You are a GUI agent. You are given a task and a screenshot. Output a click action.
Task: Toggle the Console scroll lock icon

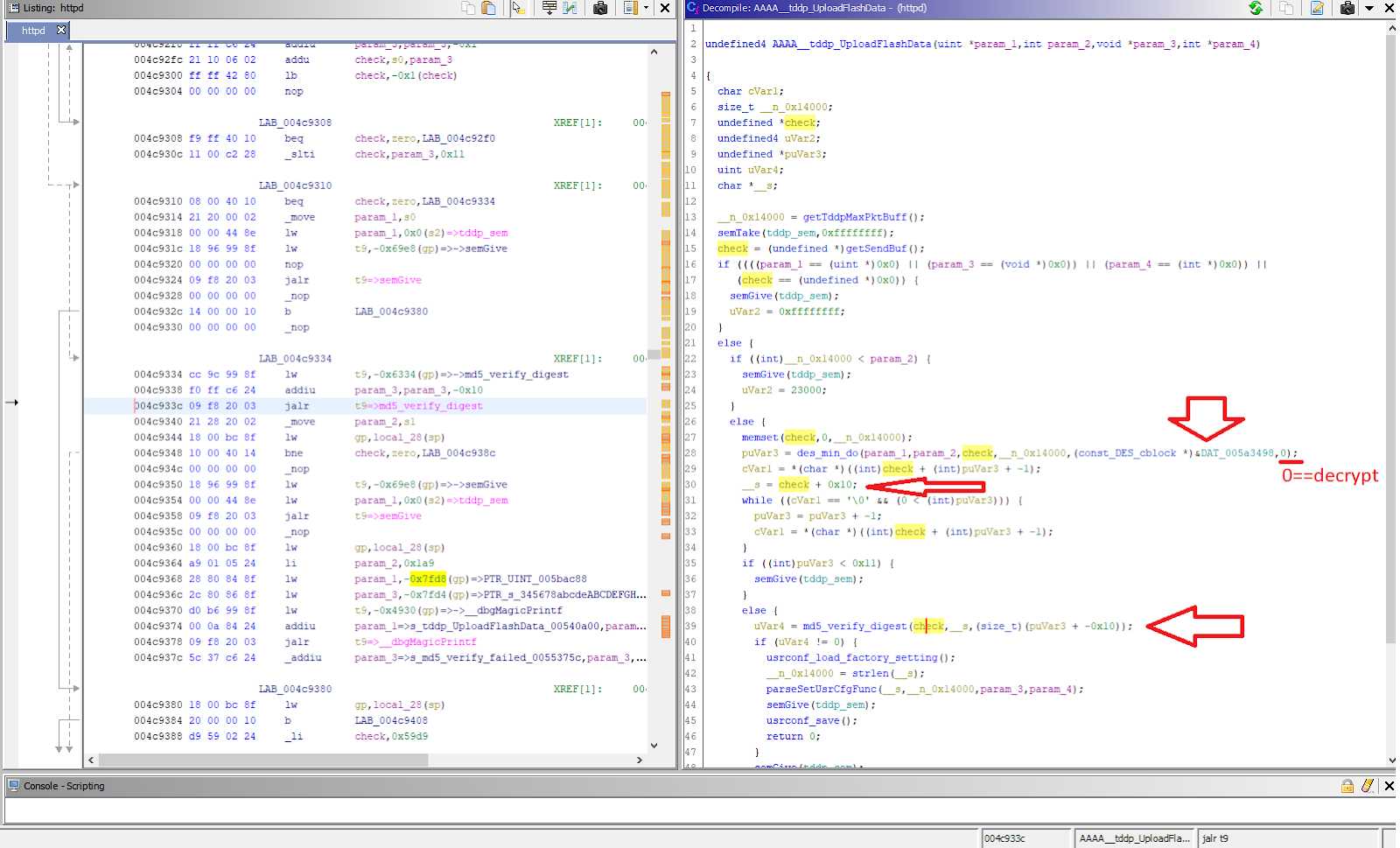tap(1347, 786)
